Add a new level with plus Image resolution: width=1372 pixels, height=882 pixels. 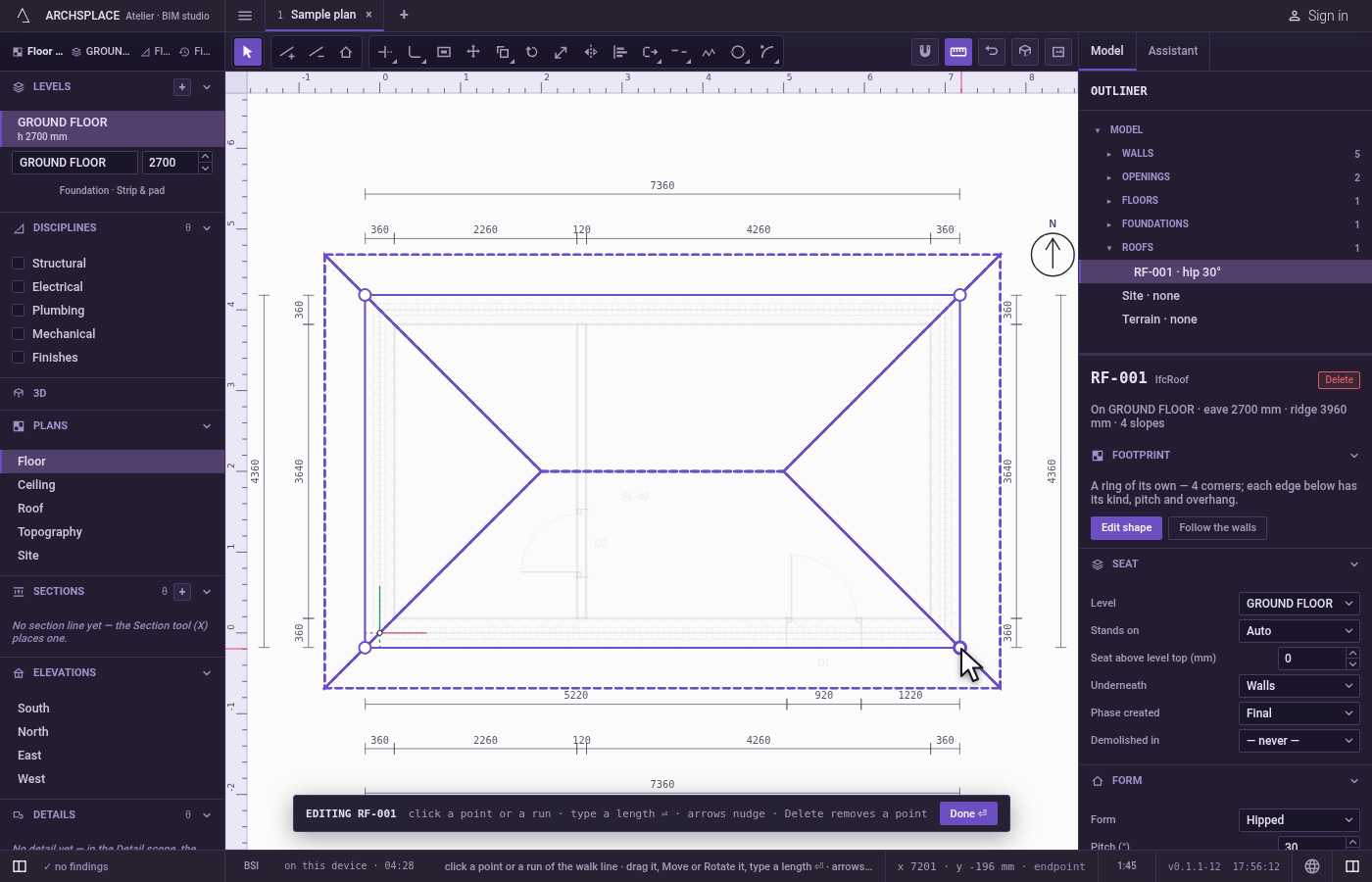click(x=182, y=87)
